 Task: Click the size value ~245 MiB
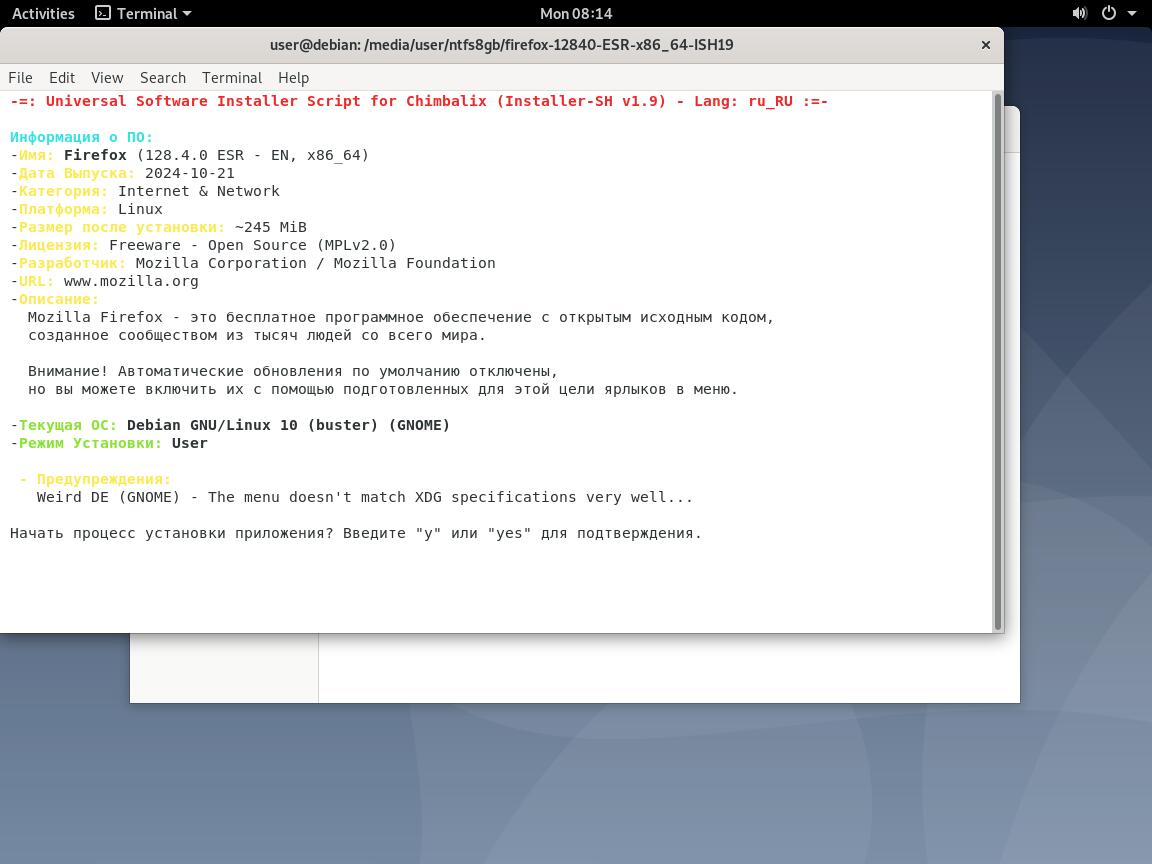tap(270, 227)
